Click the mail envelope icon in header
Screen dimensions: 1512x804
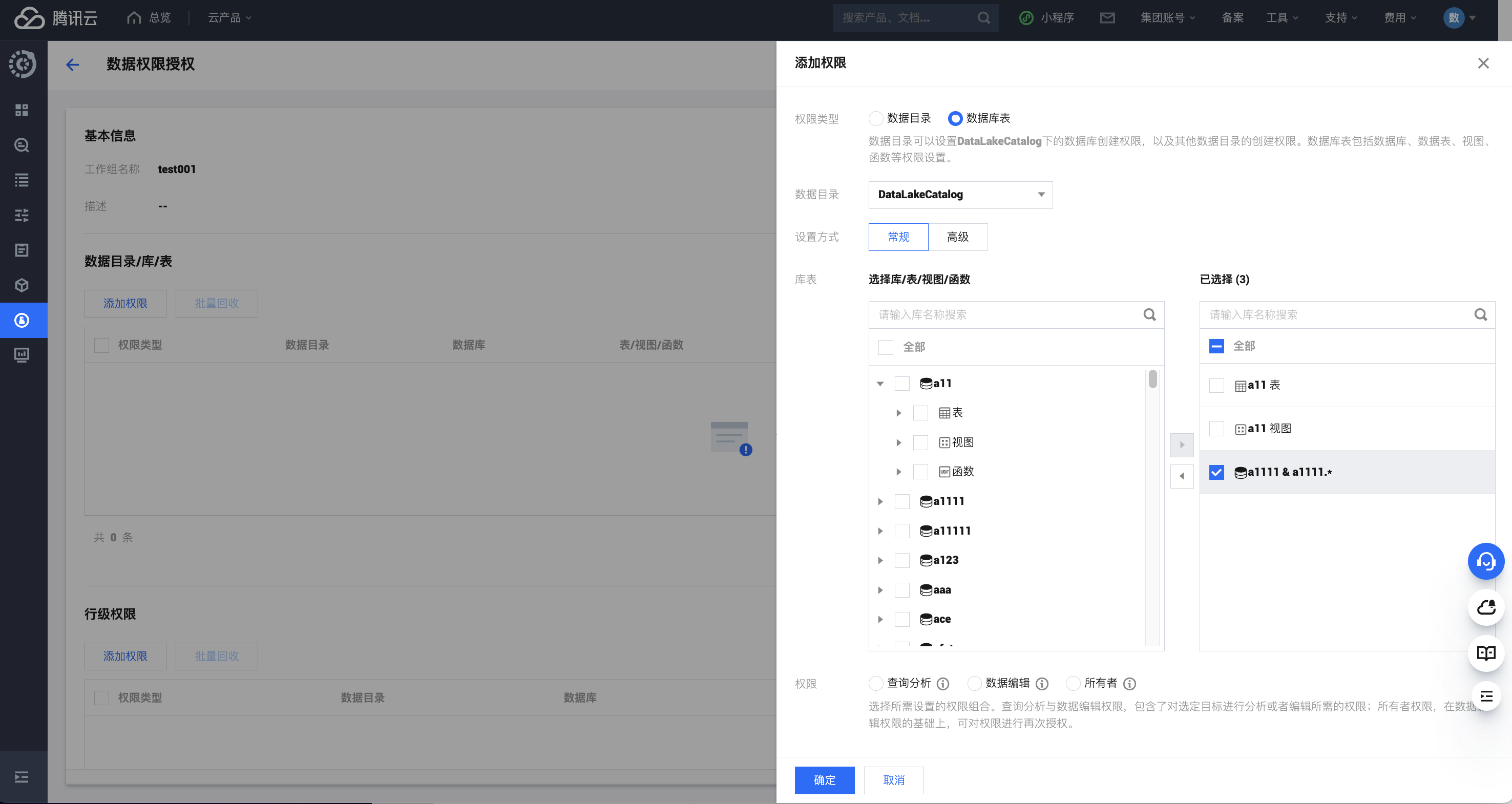[x=1107, y=17]
